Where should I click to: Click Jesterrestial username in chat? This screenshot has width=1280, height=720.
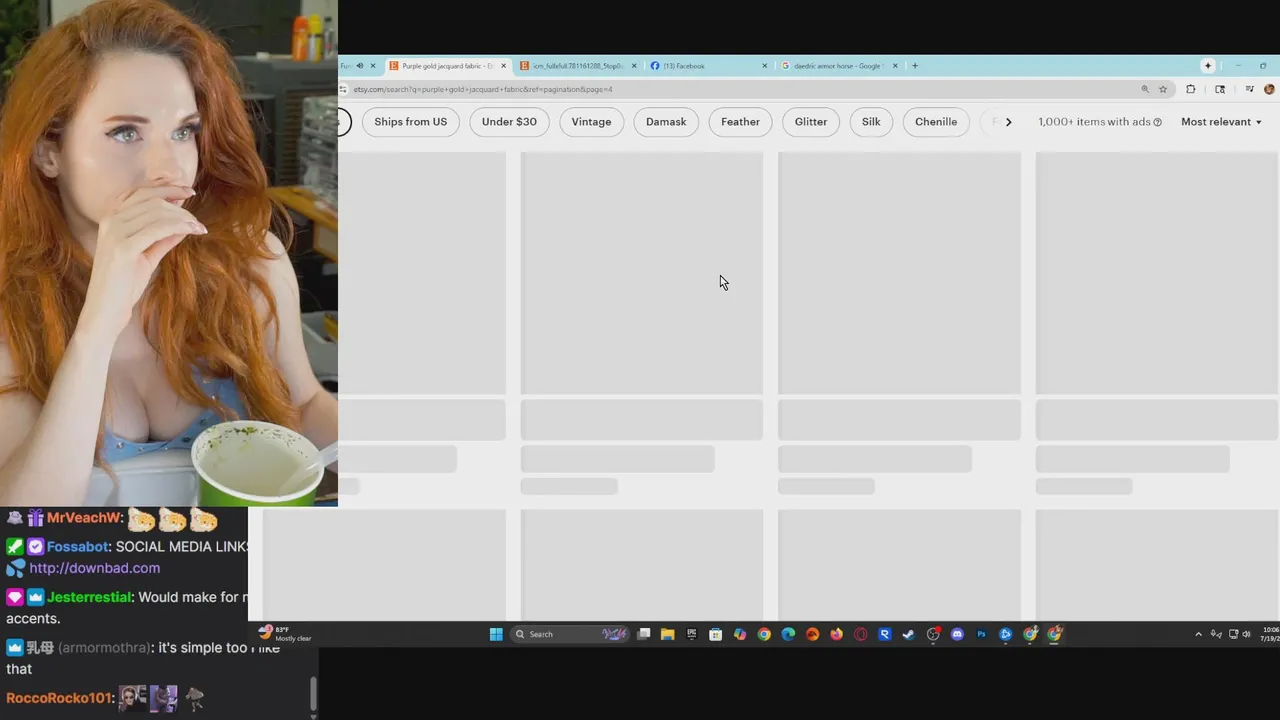(x=89, y=597)
